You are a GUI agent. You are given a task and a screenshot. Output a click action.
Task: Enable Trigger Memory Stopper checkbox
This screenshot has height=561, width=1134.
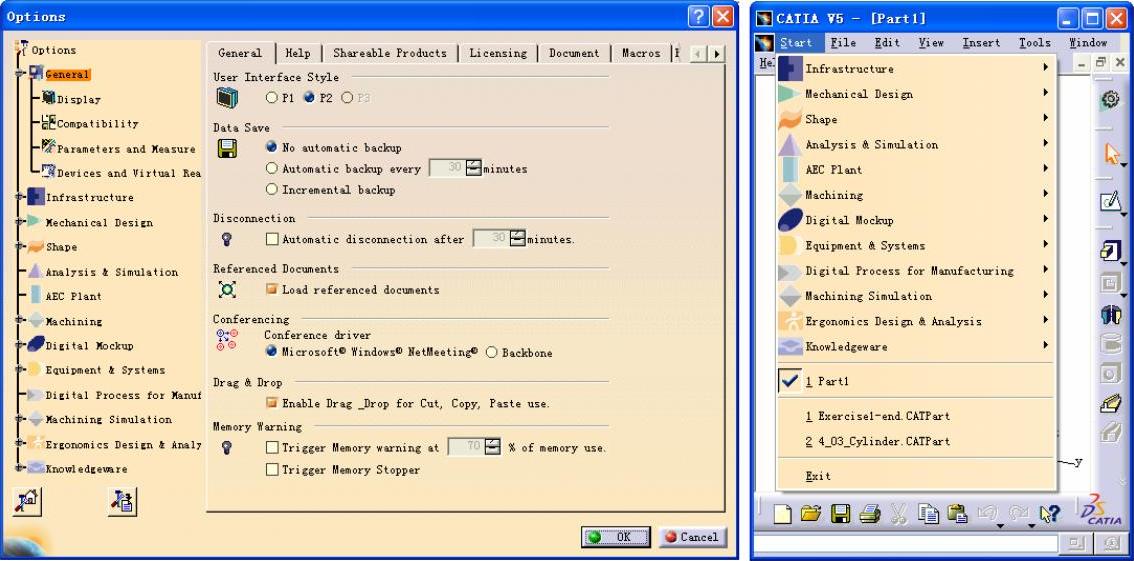point(272,469)
